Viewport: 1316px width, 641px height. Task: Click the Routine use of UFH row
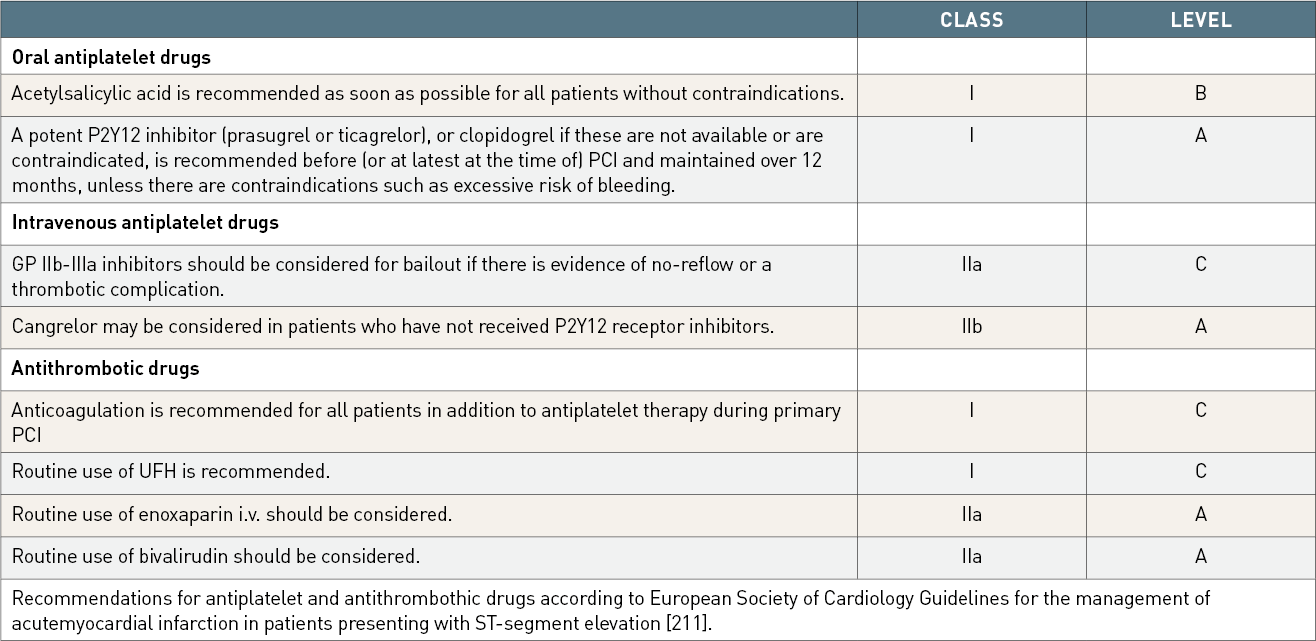click(171, 471)
